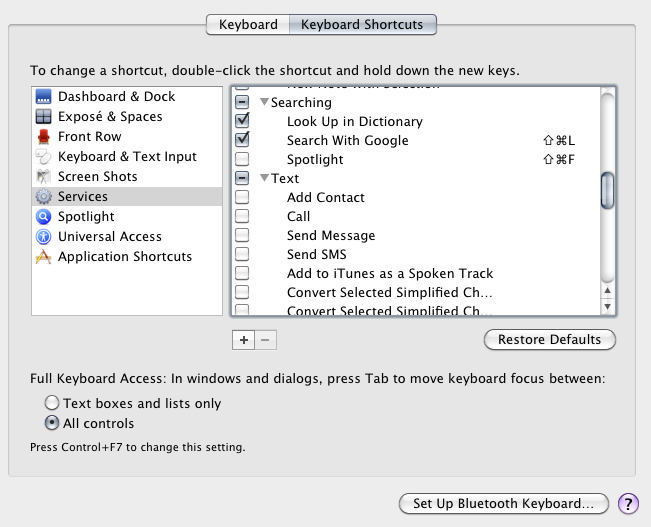Click the Application Shortcuts icon
This screenshot has width=651, height=527.
[x=43, y=257]
